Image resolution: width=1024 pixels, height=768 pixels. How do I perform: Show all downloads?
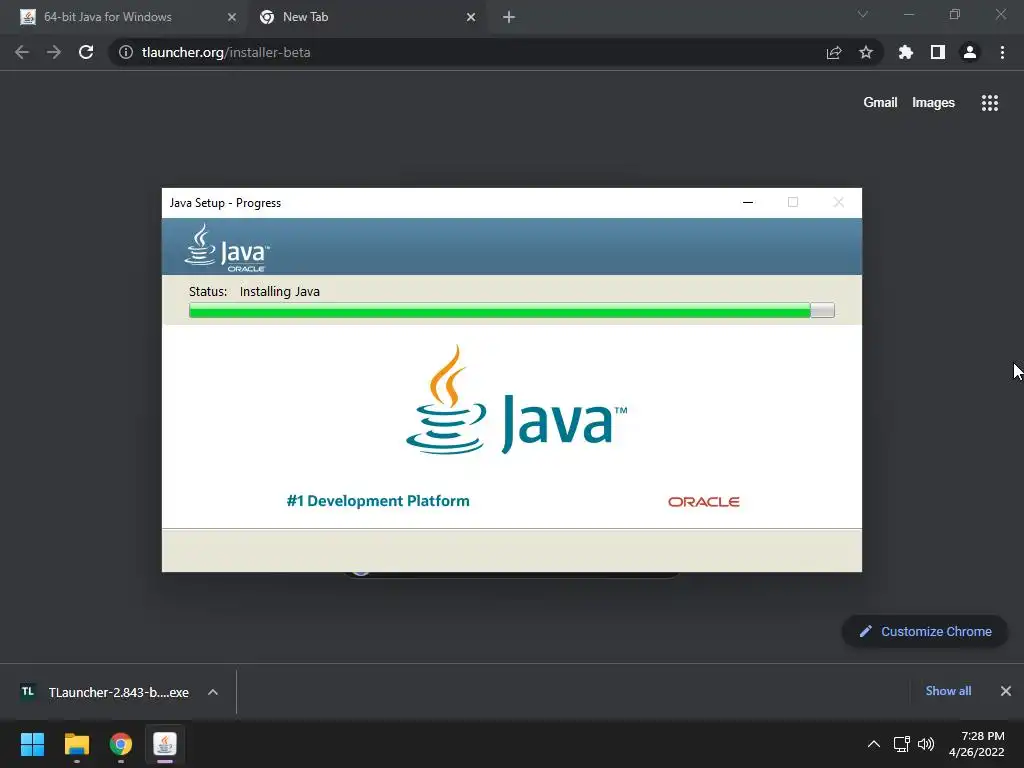coord(948,691)
